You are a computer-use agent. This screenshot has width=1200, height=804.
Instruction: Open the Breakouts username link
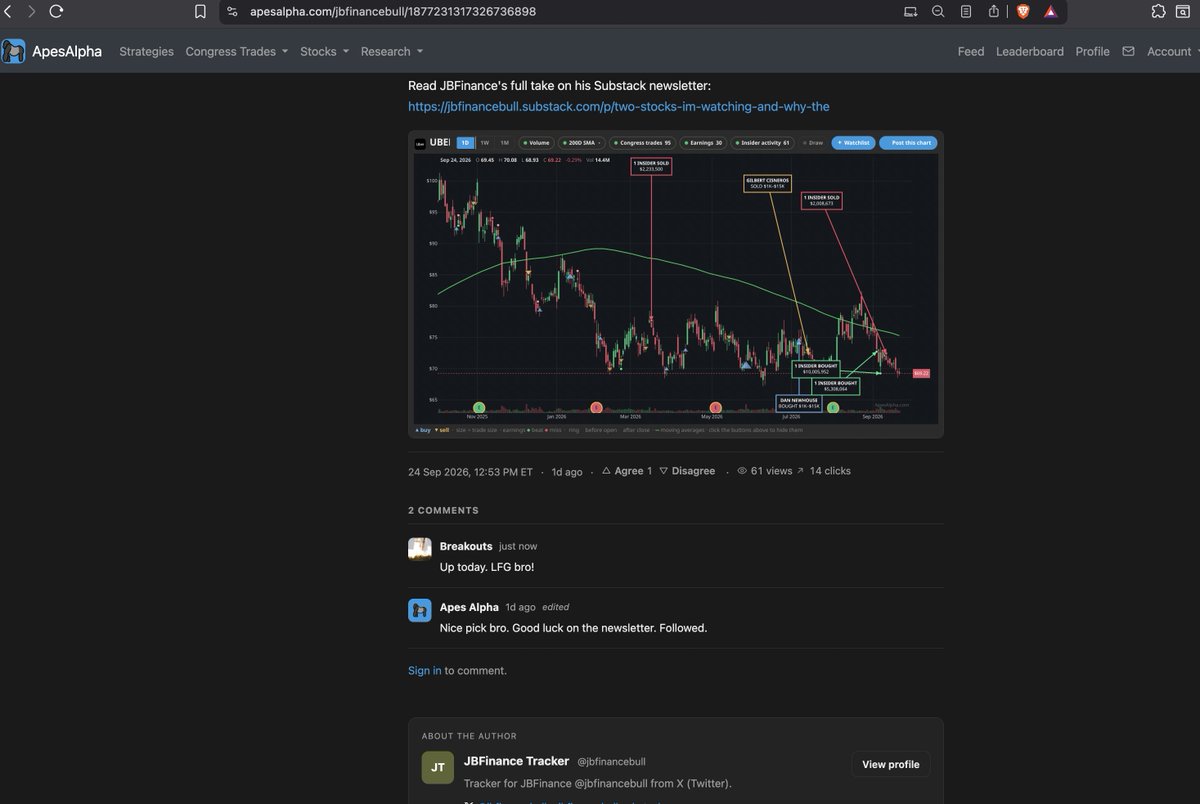pos(466,546)
